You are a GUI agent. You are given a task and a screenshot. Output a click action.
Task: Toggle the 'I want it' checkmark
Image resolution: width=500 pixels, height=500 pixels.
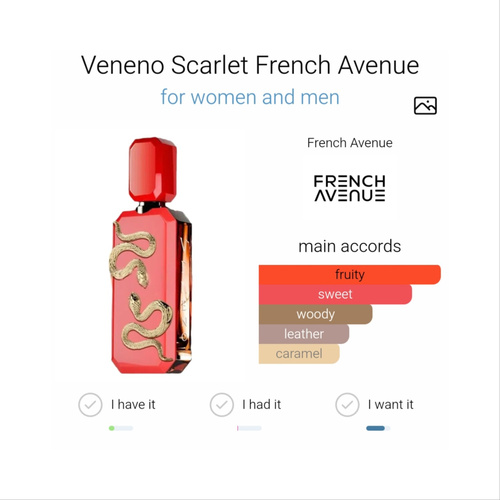click(347, 405)
